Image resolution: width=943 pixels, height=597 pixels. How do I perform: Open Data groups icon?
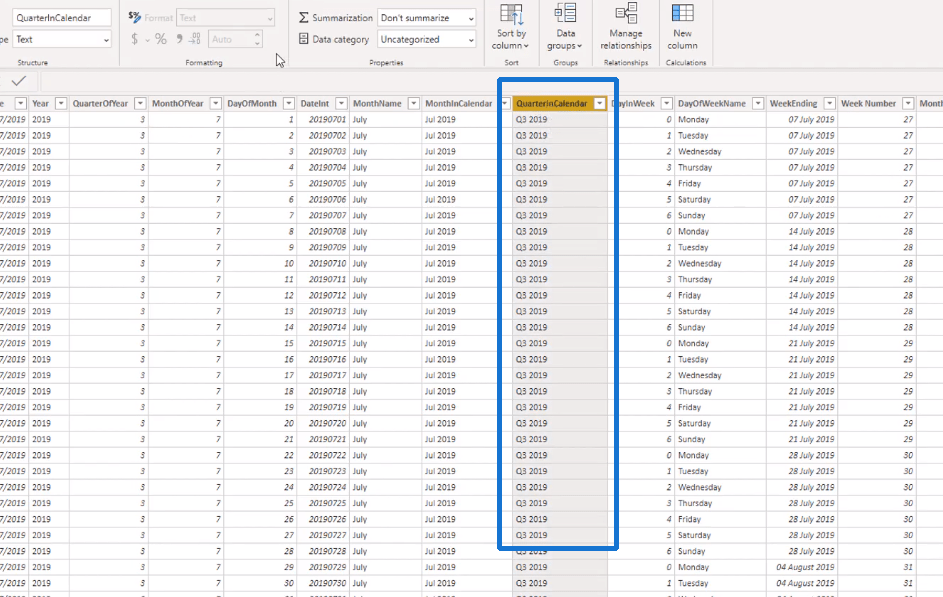pos(565,13)
